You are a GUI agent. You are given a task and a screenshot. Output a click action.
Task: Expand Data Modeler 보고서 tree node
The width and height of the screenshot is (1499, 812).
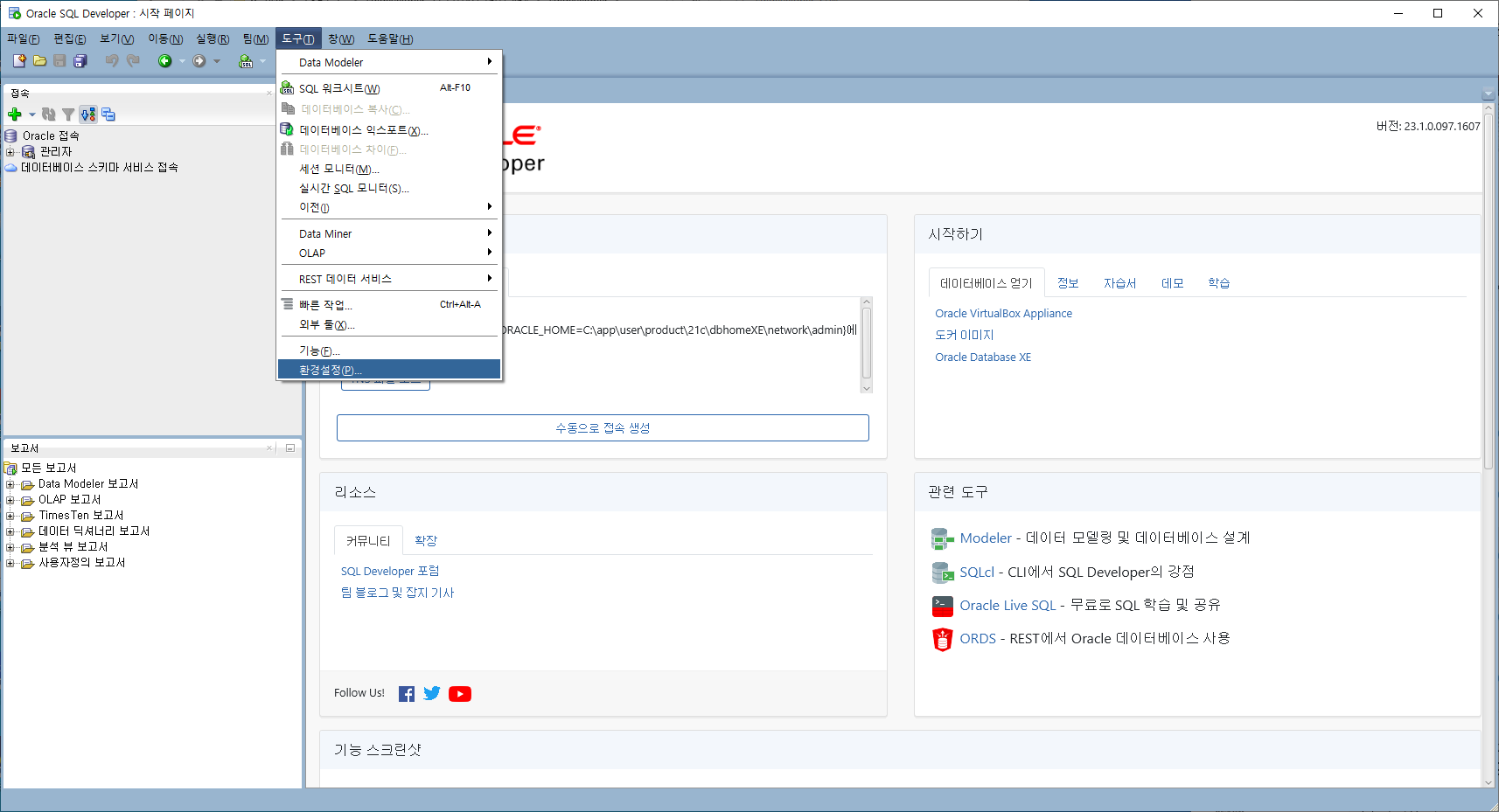[10, 484]
